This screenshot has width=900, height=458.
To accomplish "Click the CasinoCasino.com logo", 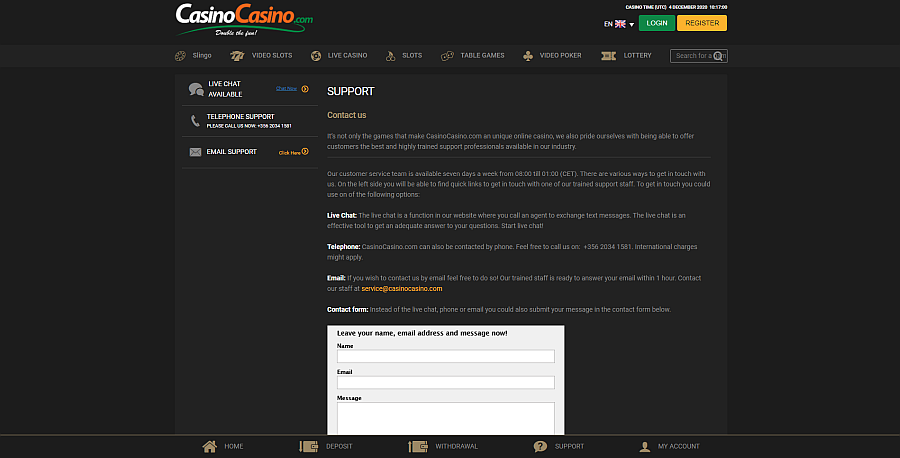I will (244, 20).
